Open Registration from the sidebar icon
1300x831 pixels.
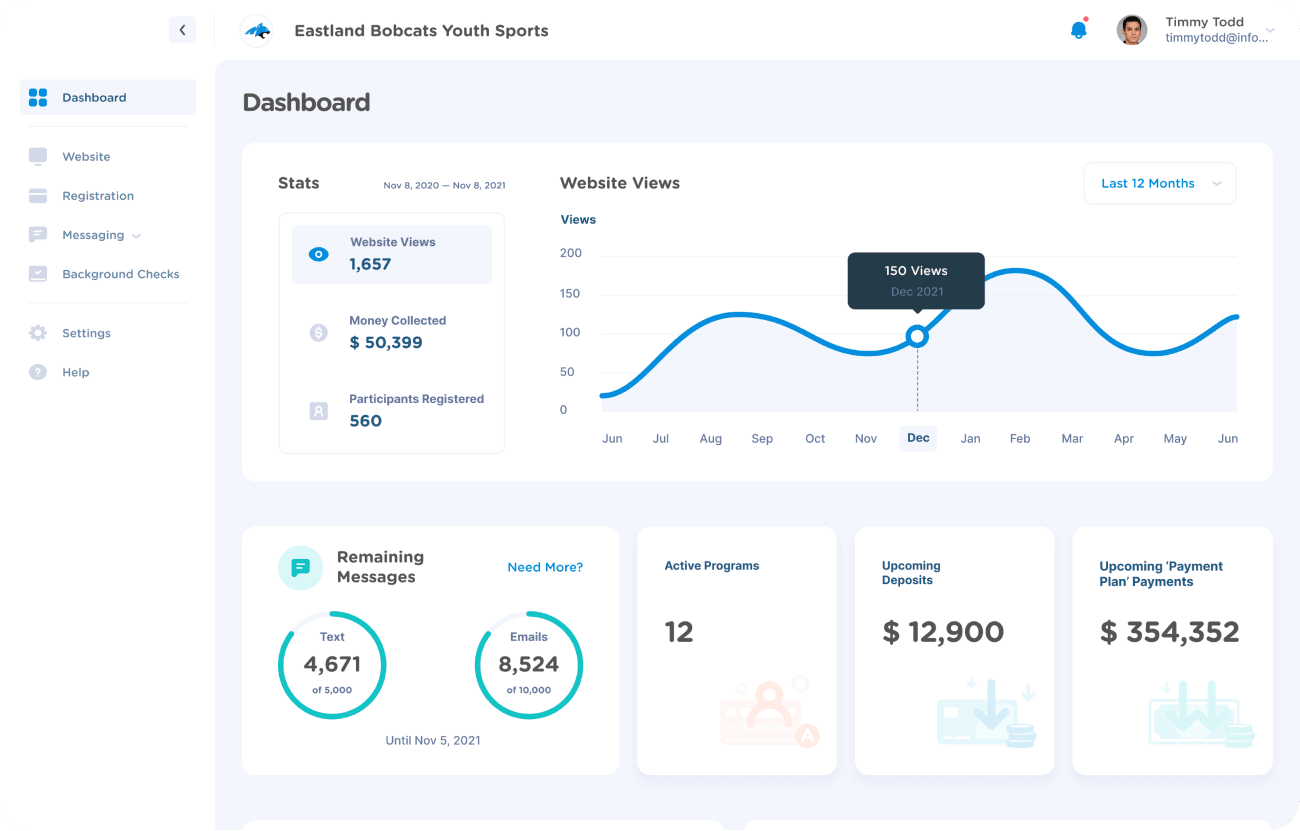(x=38, y=195)
